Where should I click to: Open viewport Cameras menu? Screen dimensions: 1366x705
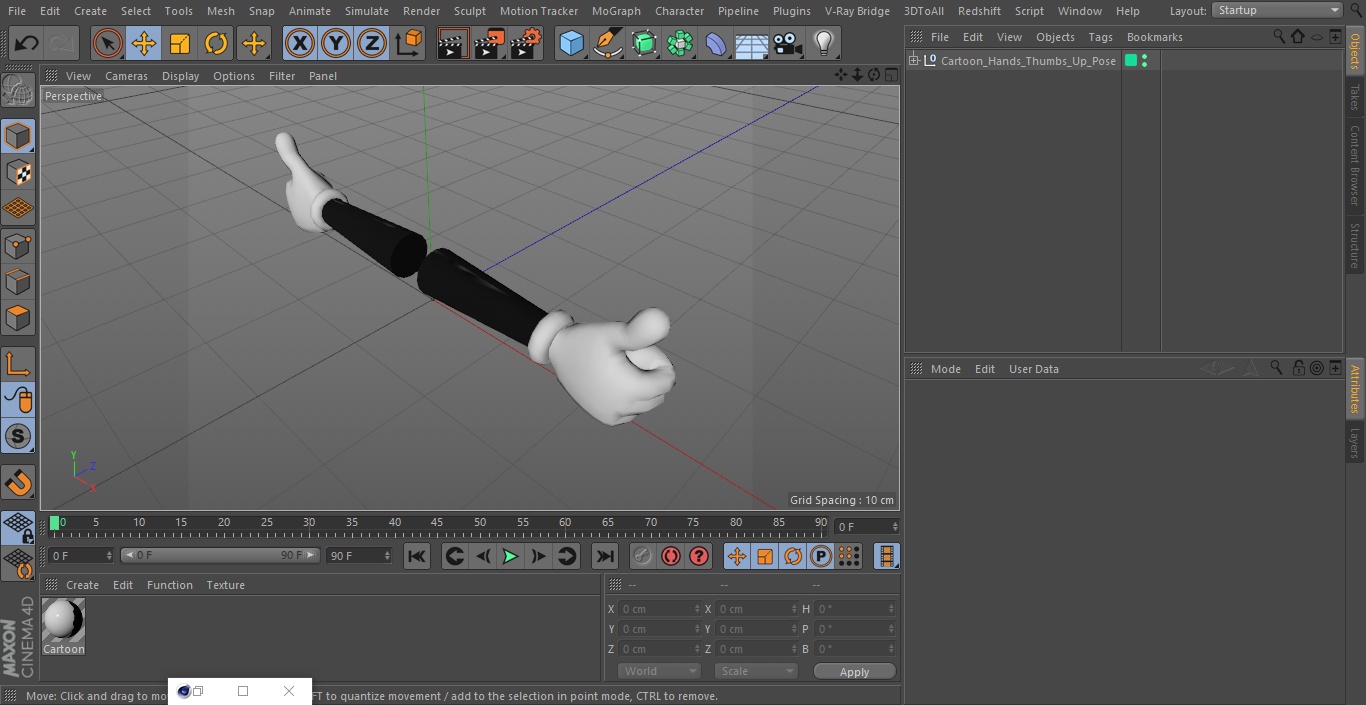coord(126,76)
